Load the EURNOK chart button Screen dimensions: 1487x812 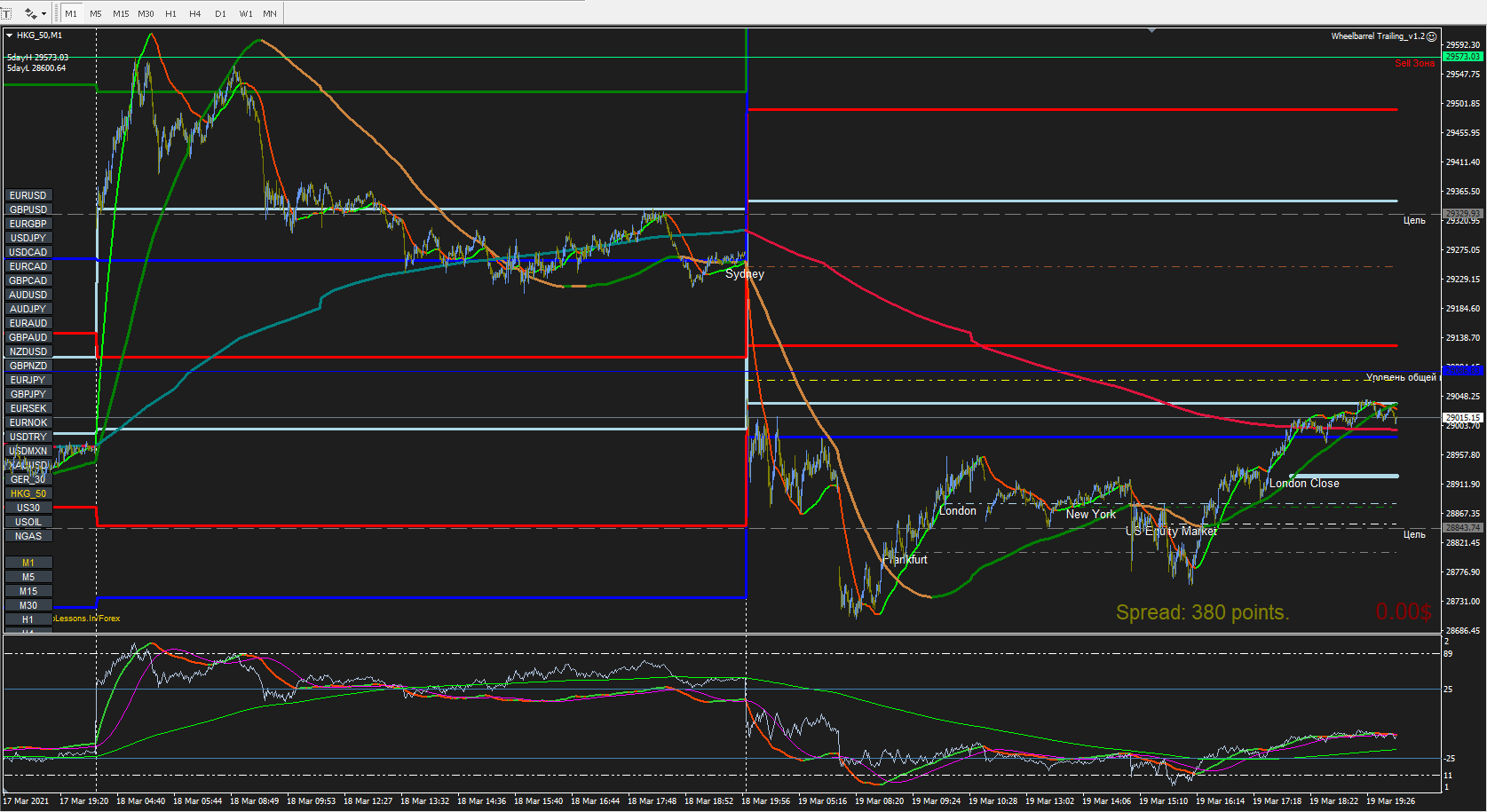pyautogui.click(x=28, y=422)
